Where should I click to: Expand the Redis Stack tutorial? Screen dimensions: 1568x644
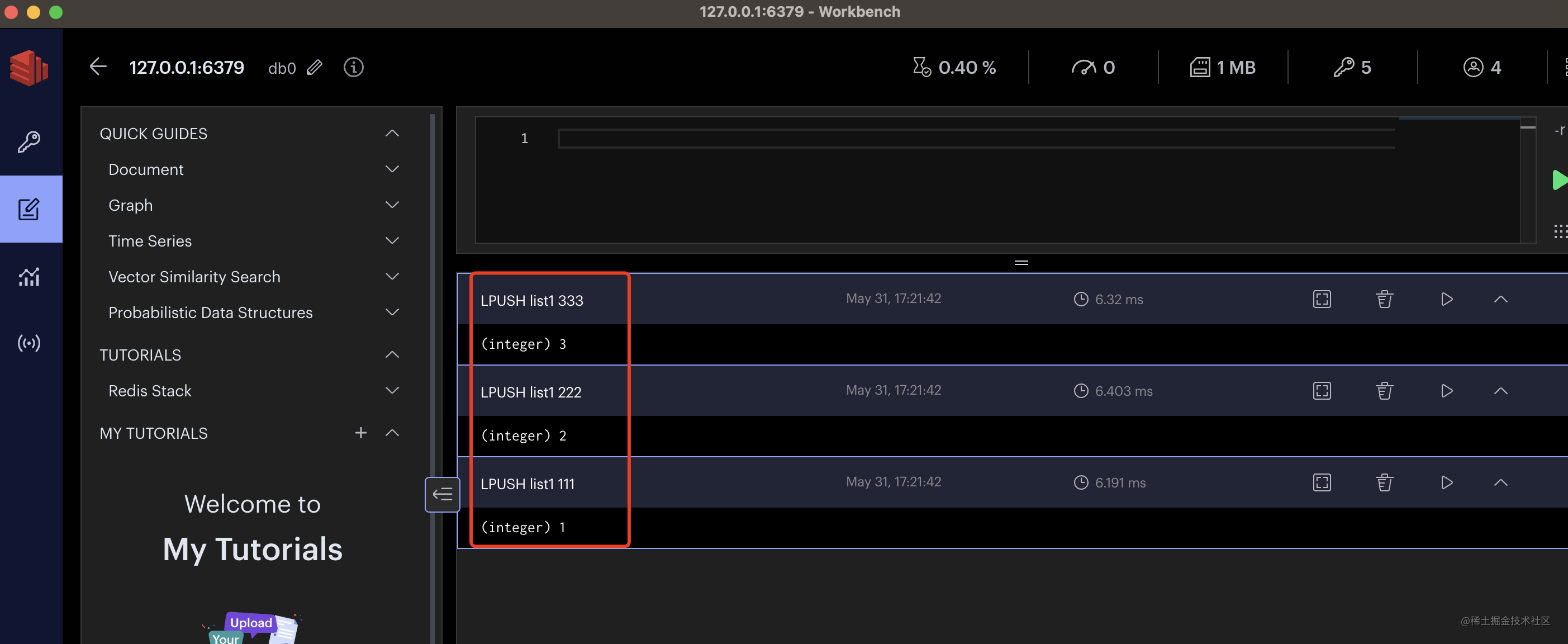click(392, 390)
